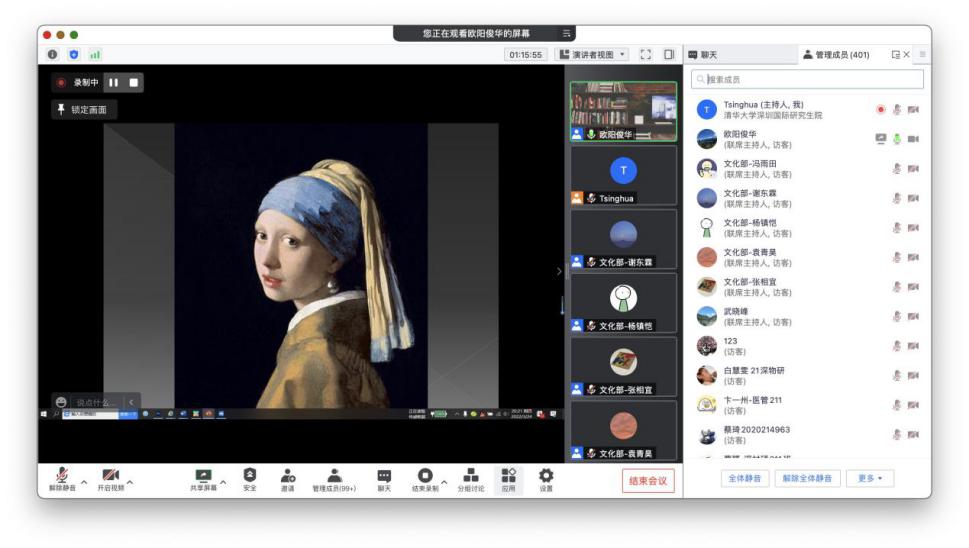Enter full screen mode
Viewport: 969px width, 548px height.
(646, 54)
